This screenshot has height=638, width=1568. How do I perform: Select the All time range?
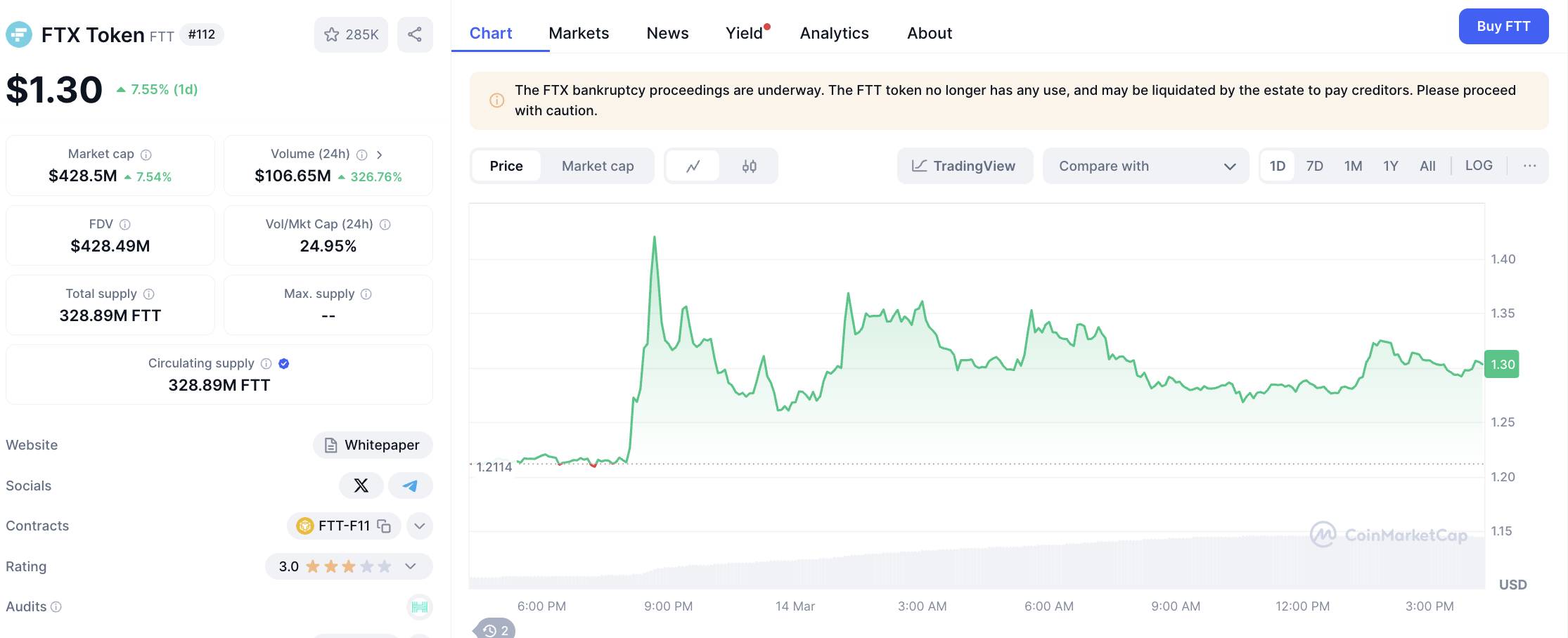click(x=1427, y=166)
